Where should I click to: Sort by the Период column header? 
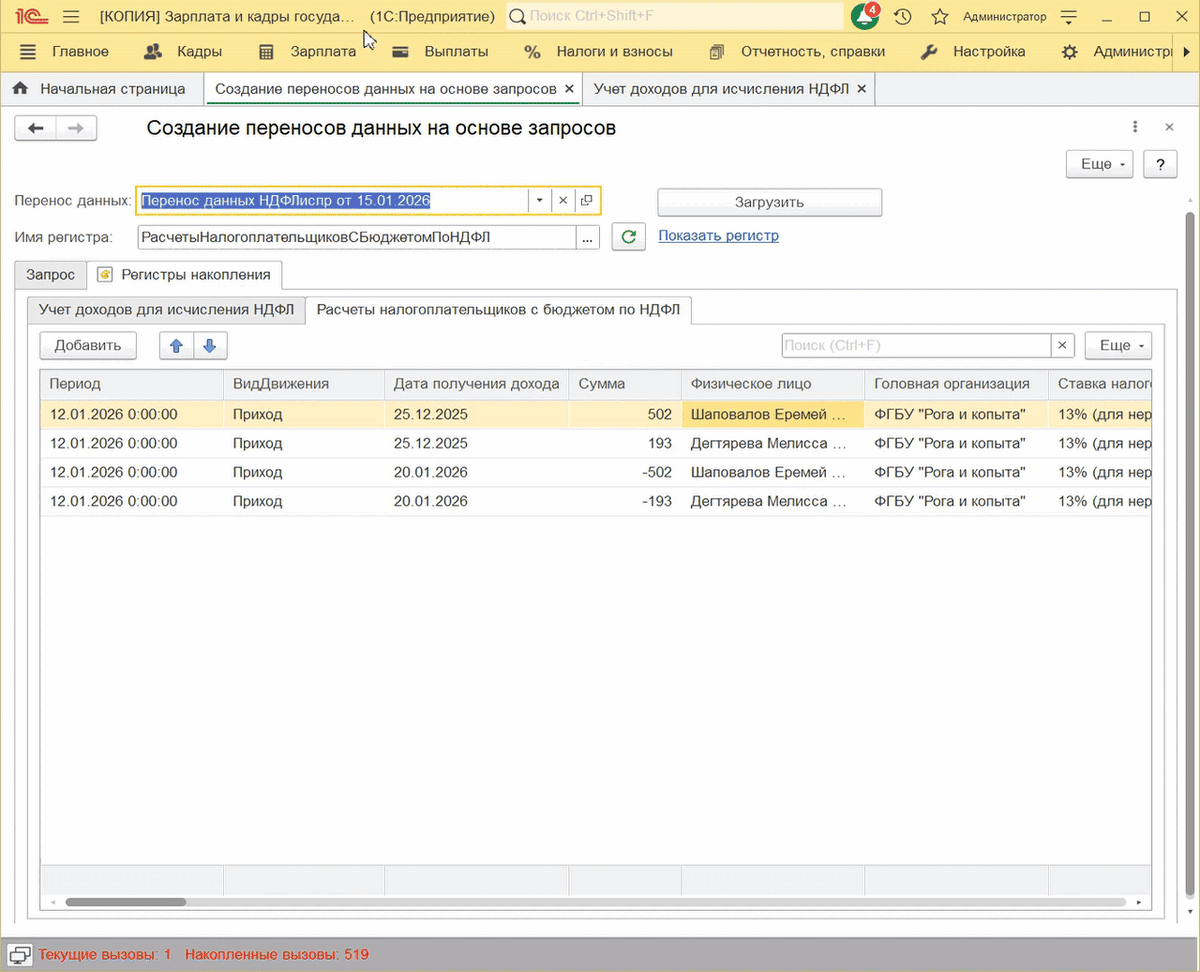click(x=131, y=384)
